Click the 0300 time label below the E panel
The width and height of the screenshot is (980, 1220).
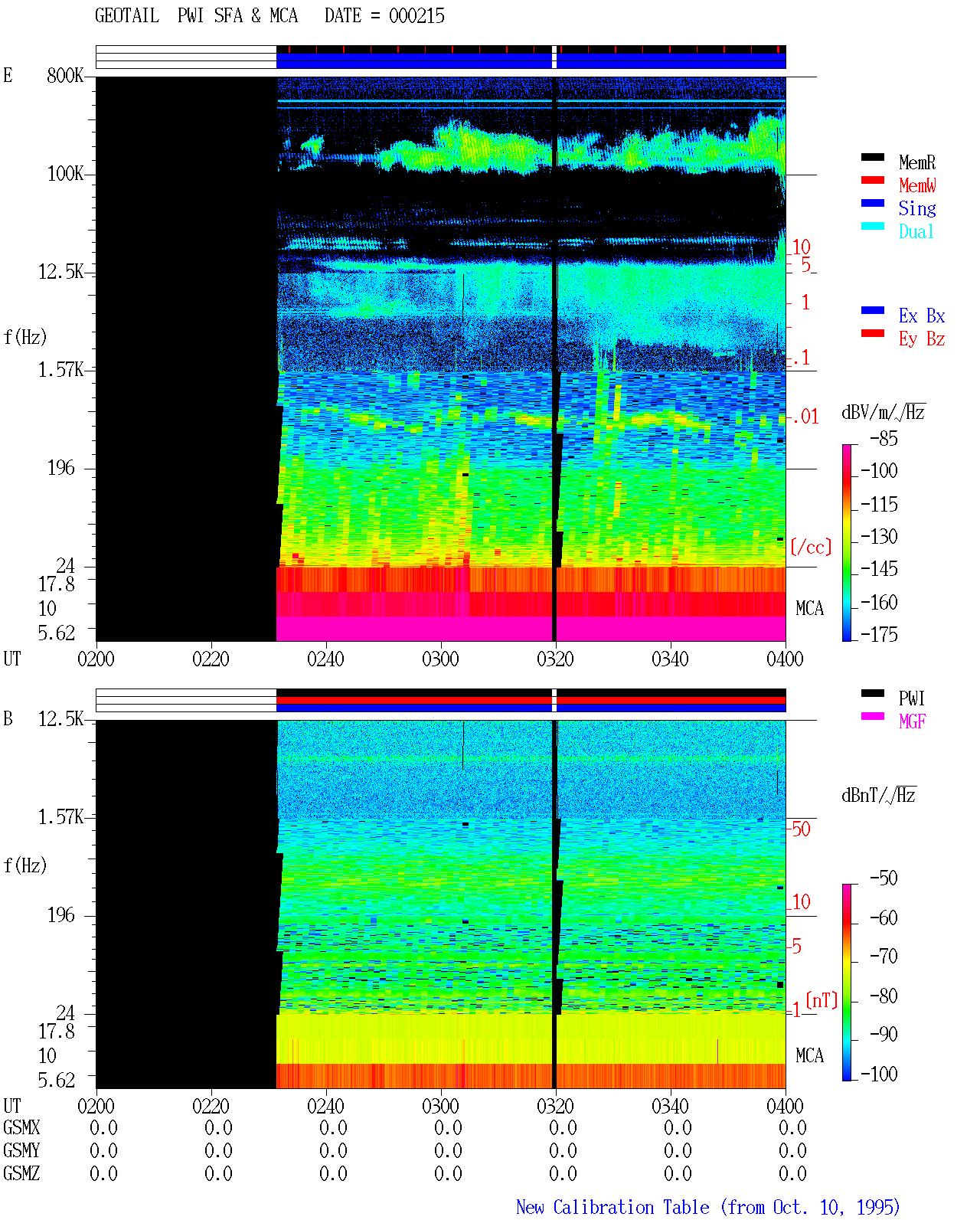[440, 659]
